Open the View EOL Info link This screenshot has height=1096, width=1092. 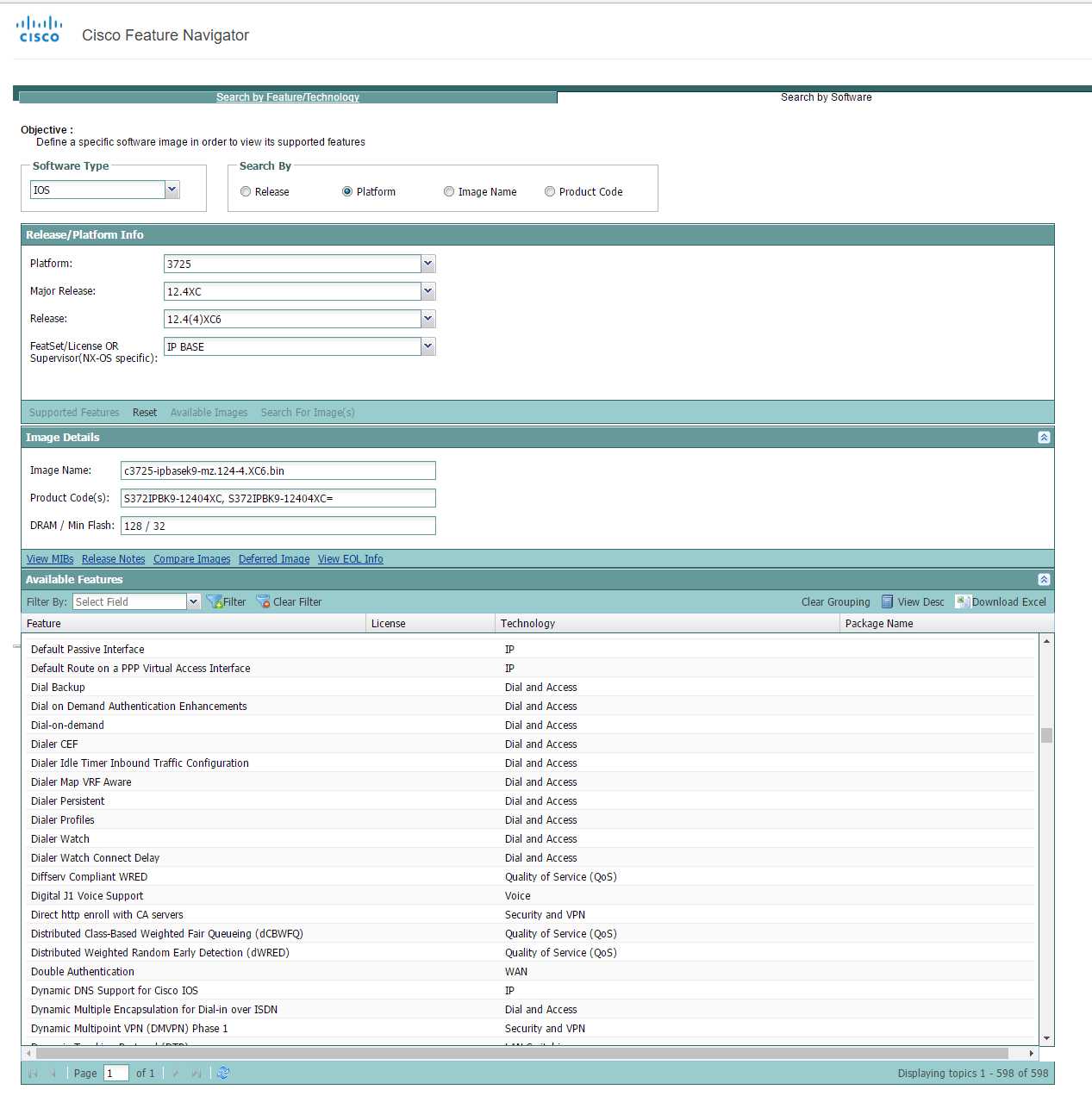(351, 559)
